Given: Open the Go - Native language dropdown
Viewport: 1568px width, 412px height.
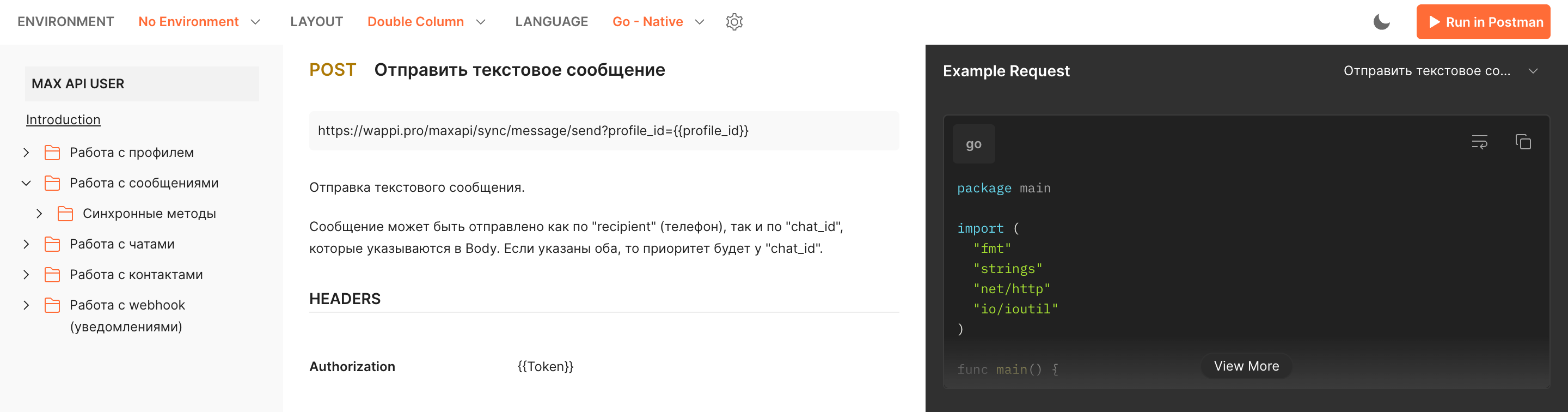Looking at the screenshot, I should [x=657, y=22].
